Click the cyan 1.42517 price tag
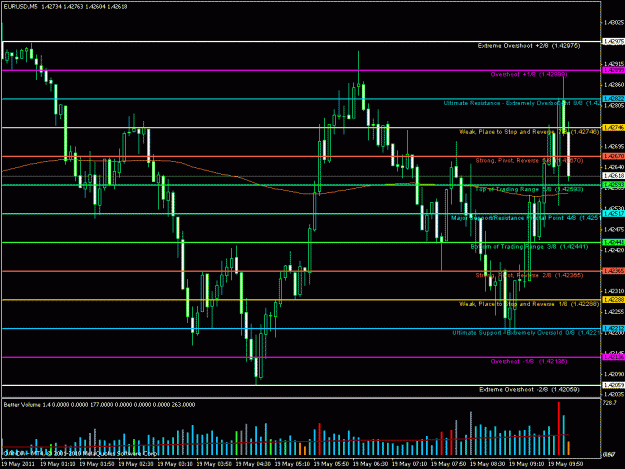 pyautogui.click(x=613, y=214)
